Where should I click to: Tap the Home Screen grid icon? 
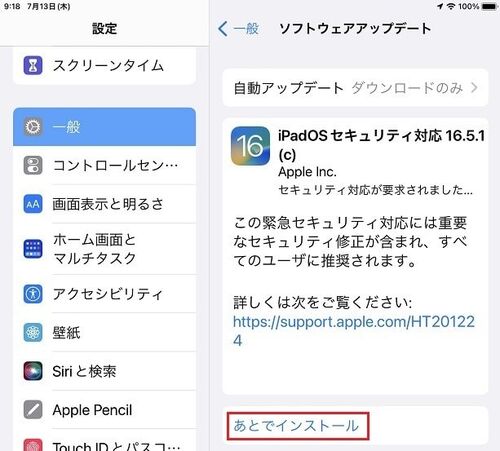pyautogui.click(x=33, y=249)
